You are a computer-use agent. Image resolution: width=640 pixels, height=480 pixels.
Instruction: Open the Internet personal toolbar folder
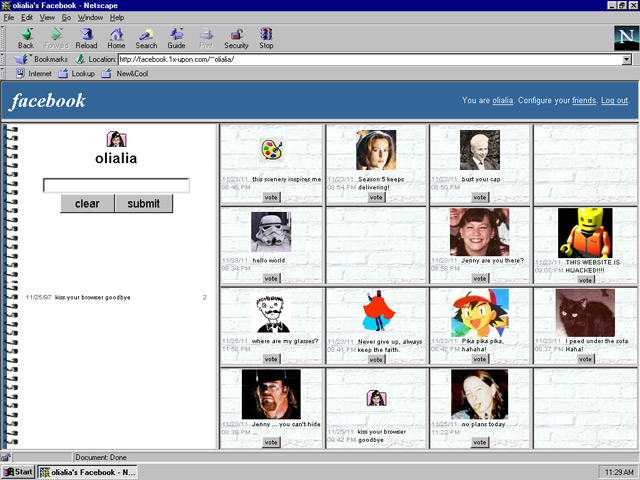click(33, 73)
